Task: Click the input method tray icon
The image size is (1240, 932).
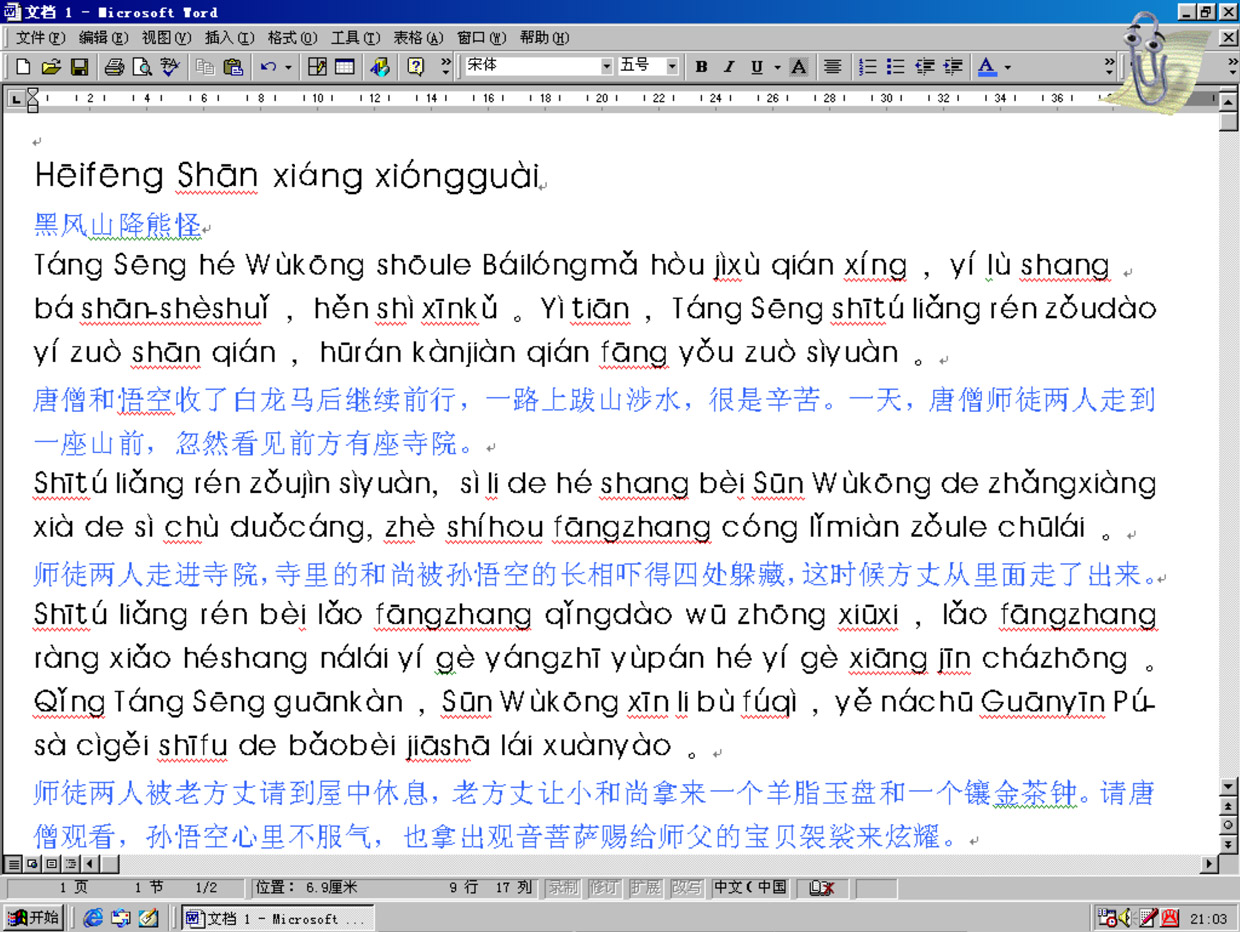Action: click(1170, 917)
